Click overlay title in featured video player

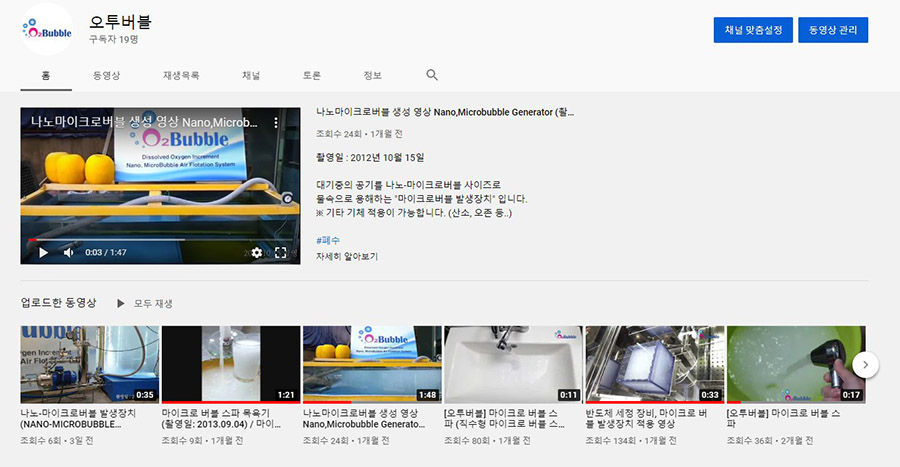click(x=144, y=122)
